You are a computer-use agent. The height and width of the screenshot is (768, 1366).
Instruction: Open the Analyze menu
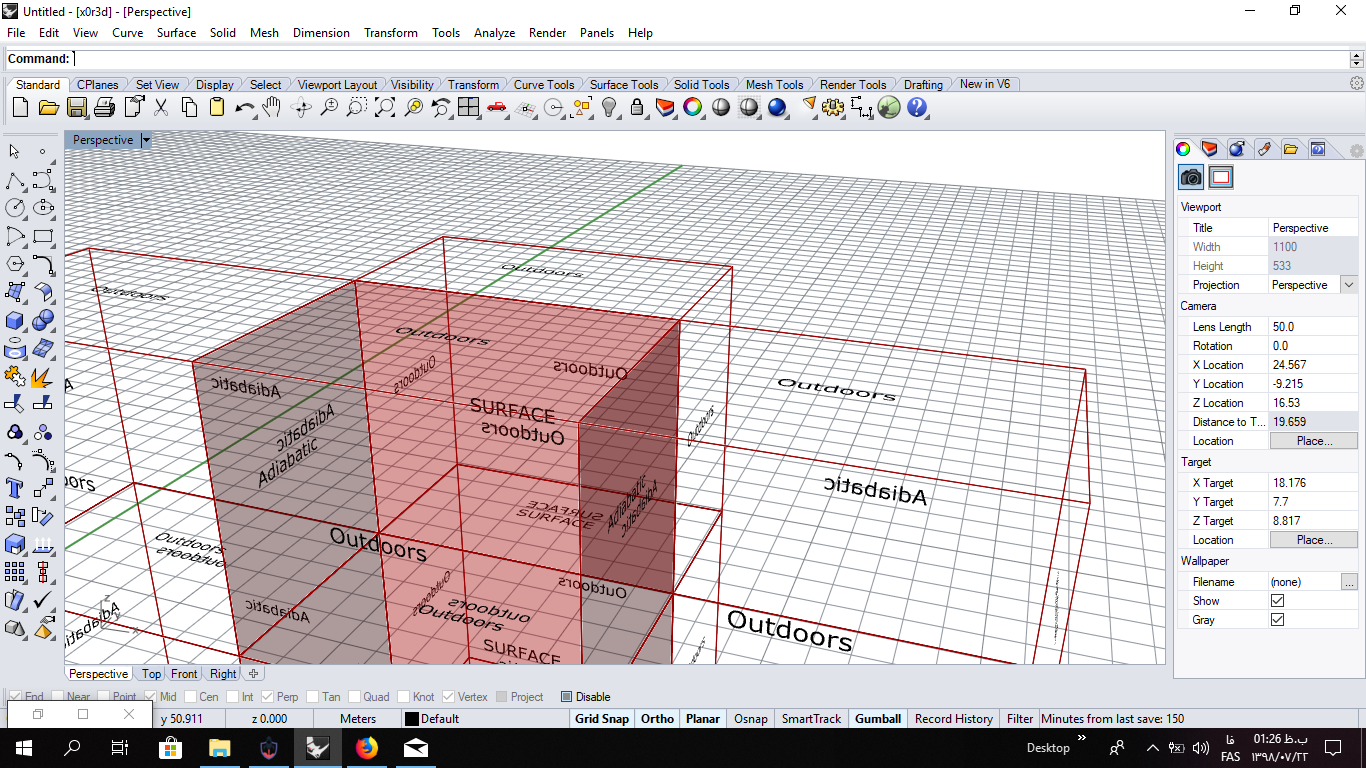(494, 33)
